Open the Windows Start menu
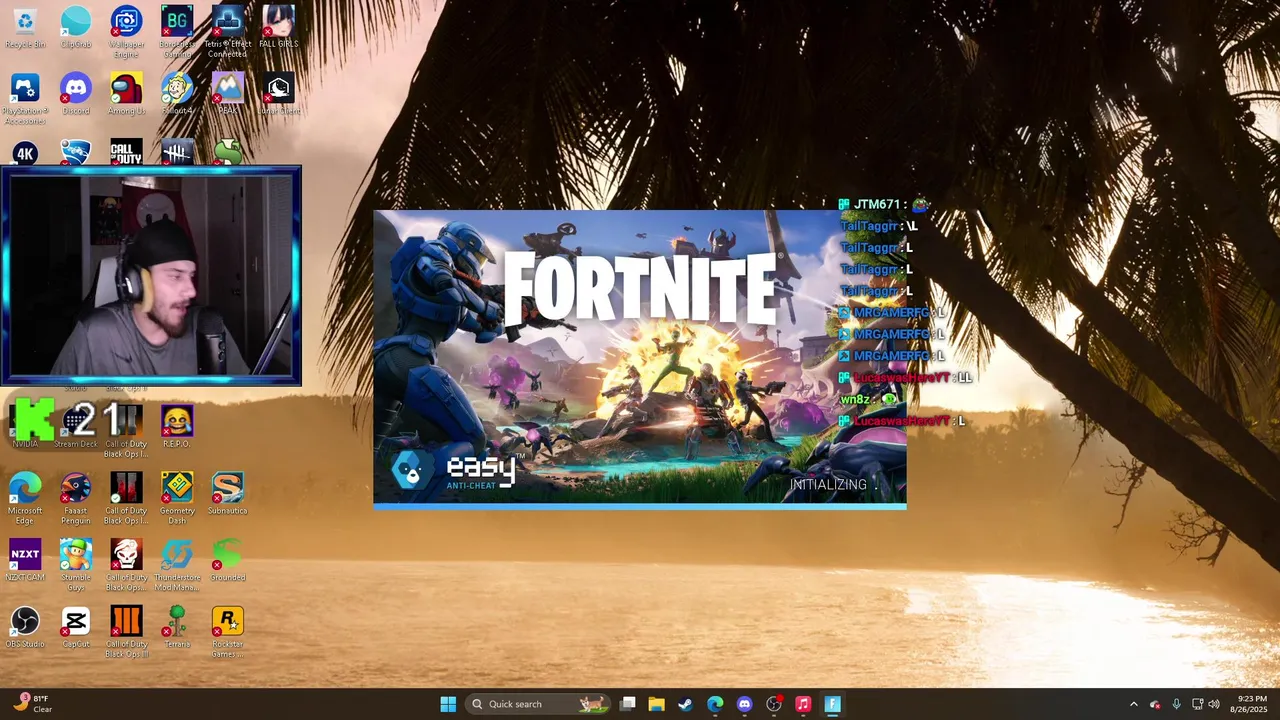The width and height of the screenshot is (1280, 720). (448, 704)
